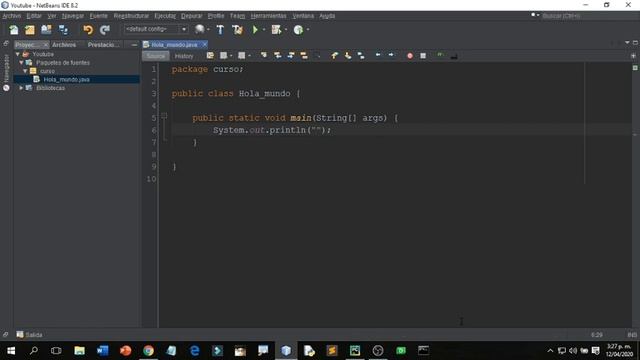Open Chrome from the taskbar

[149, 351]
